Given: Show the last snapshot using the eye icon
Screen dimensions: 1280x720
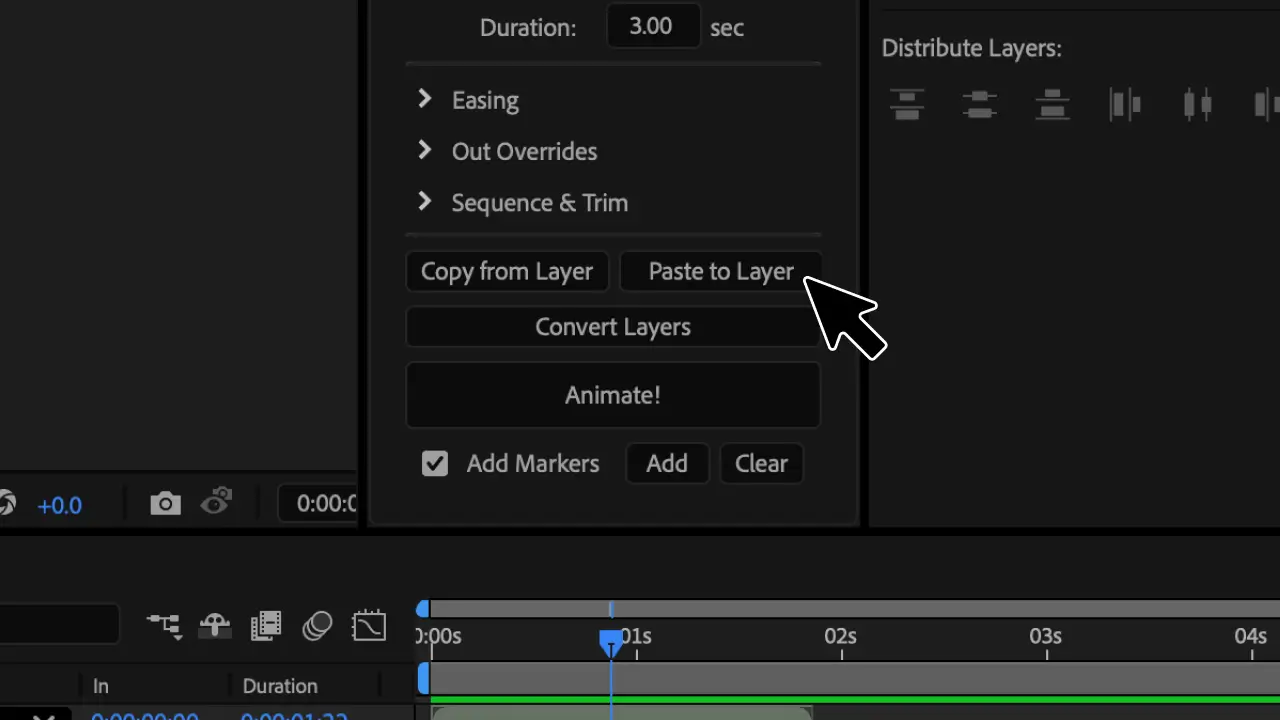Looking at the screenshot, I should pos(216,504).
